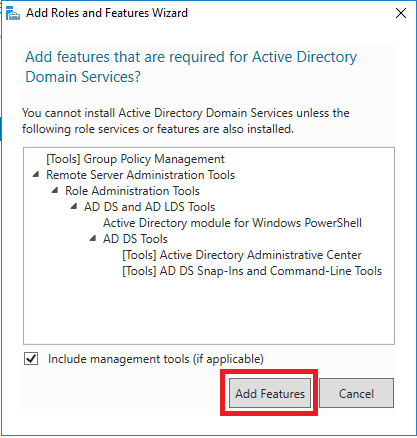Collapse the AD DS and AD LDS Tools arrow
Screen dimensions: 417x438
[x=74, y=206]
